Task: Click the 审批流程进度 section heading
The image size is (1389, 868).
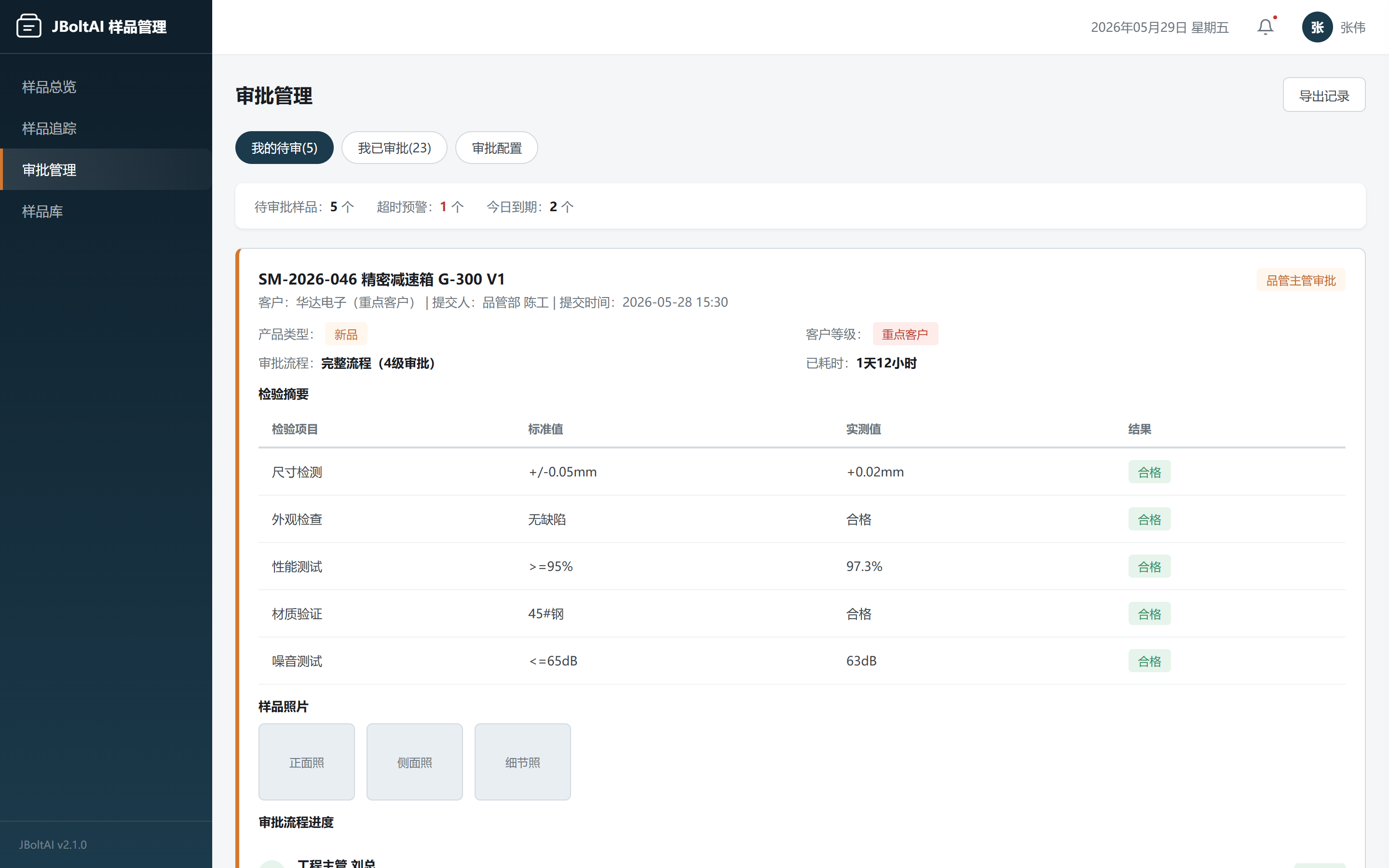Action: click(296, 822)
